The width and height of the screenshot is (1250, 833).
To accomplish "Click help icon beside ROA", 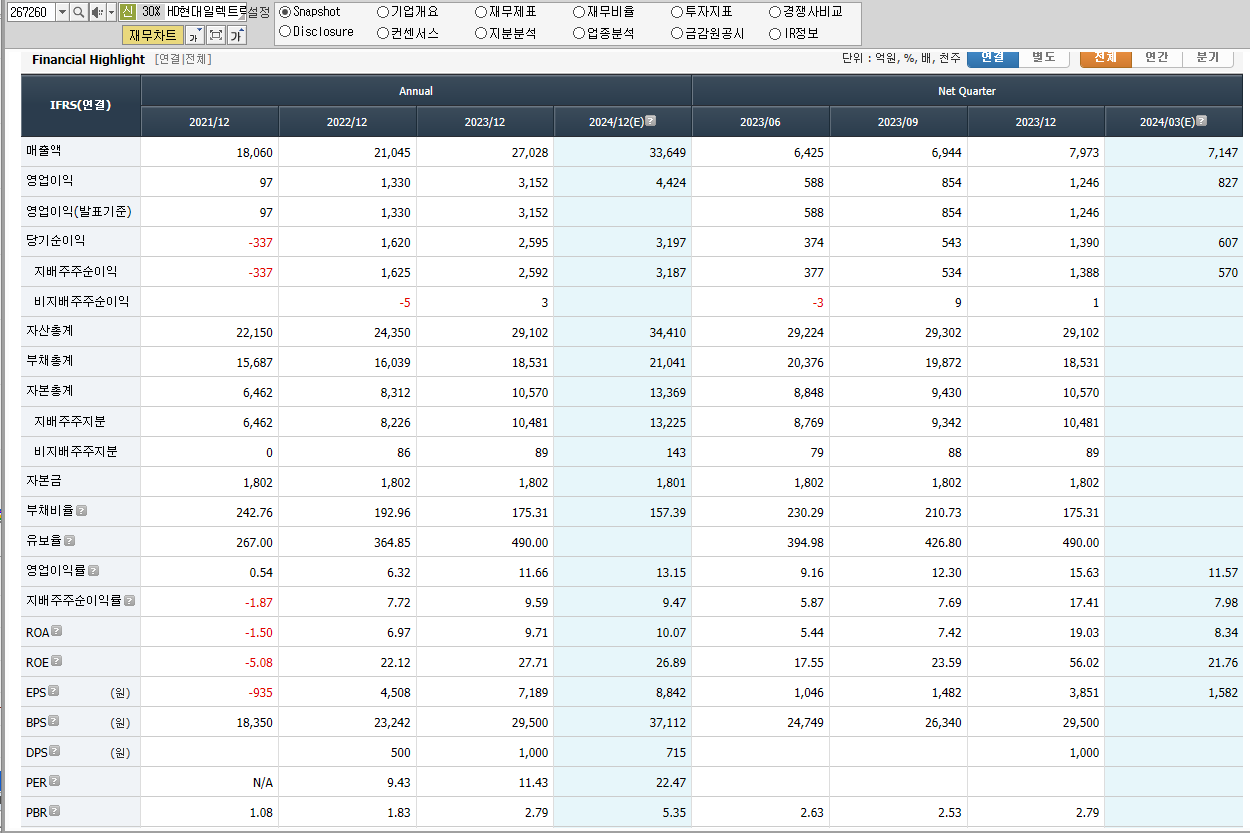I will pos(56,630).
